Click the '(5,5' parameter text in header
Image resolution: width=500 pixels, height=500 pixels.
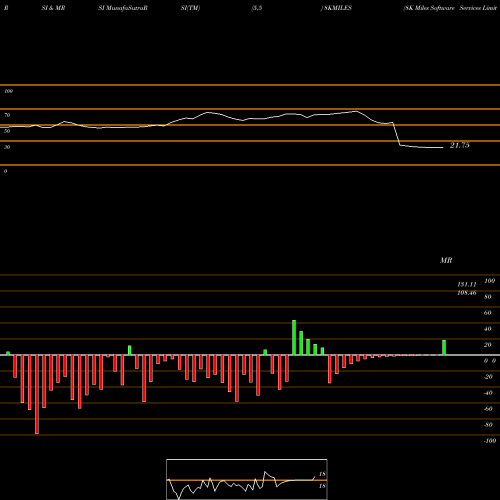pos(257,8)
